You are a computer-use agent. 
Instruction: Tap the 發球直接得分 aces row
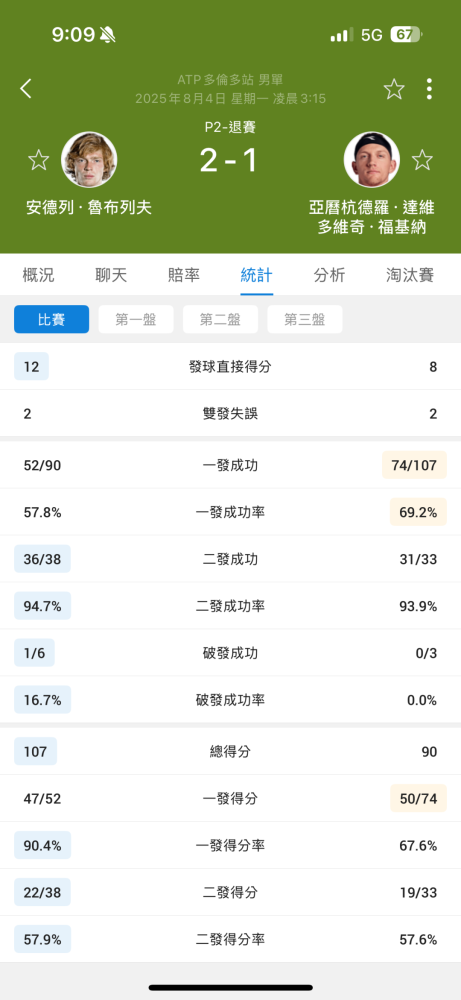(230, 367)
